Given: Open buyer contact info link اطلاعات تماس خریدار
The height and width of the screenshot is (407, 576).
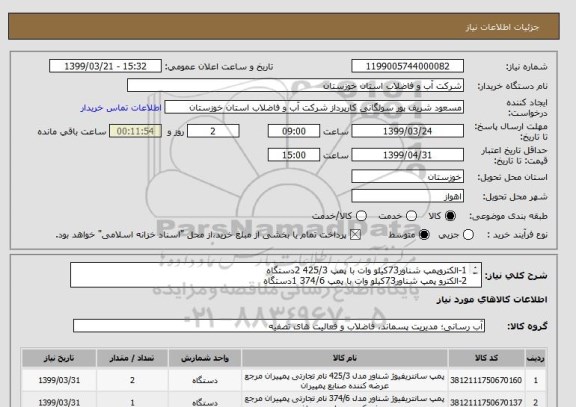Looking at the screenshot, I should click(x=121, y=108).
